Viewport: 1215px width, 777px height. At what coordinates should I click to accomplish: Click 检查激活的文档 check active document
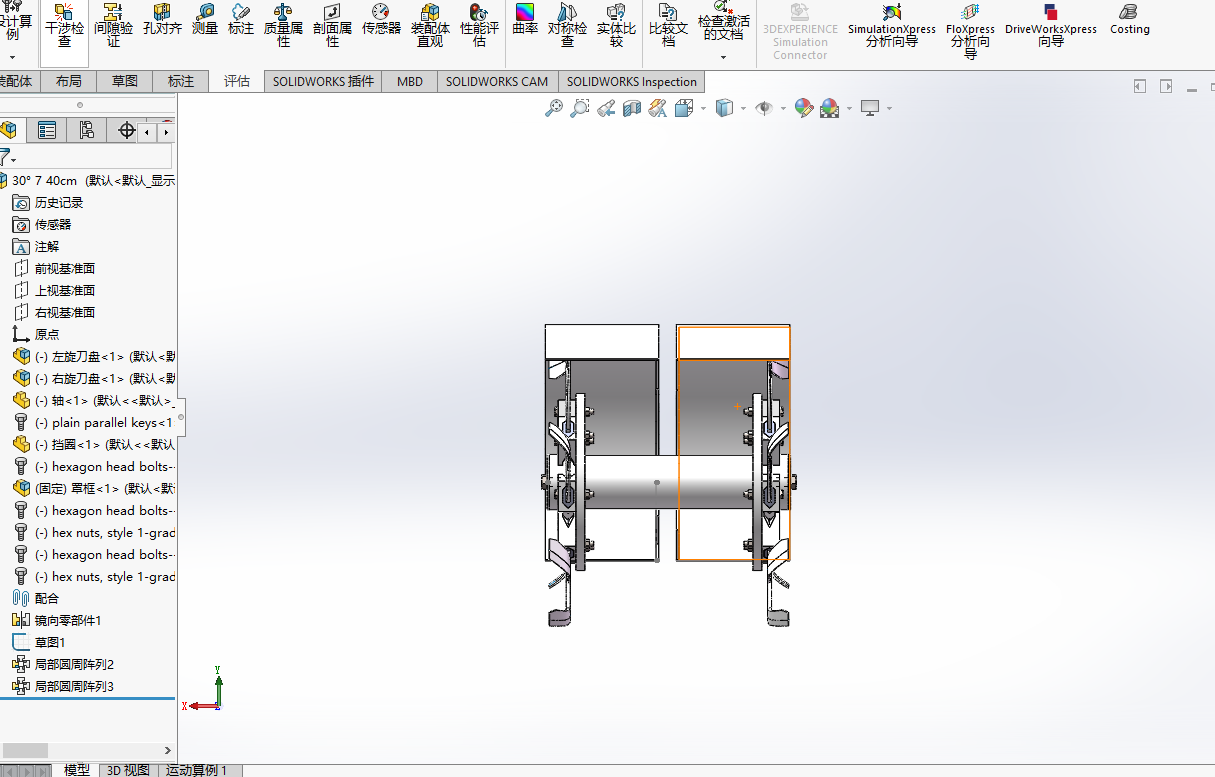[723, 22]
